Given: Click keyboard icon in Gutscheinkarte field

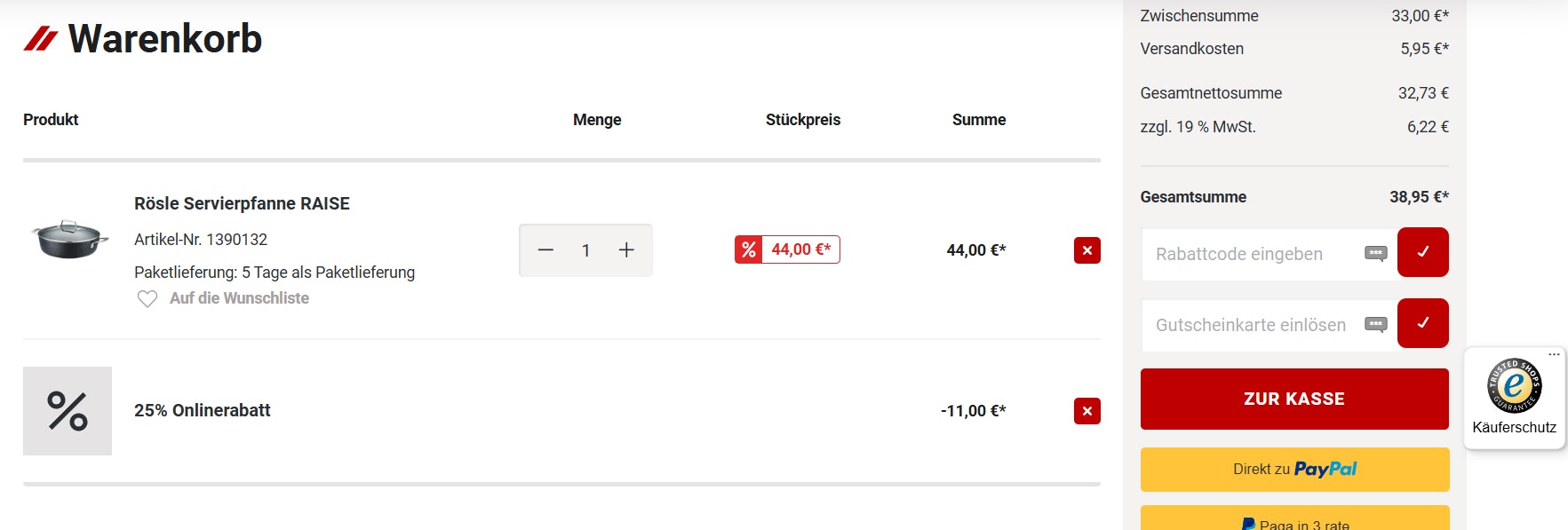Looking at the screenshot, I should [1375, 325].
